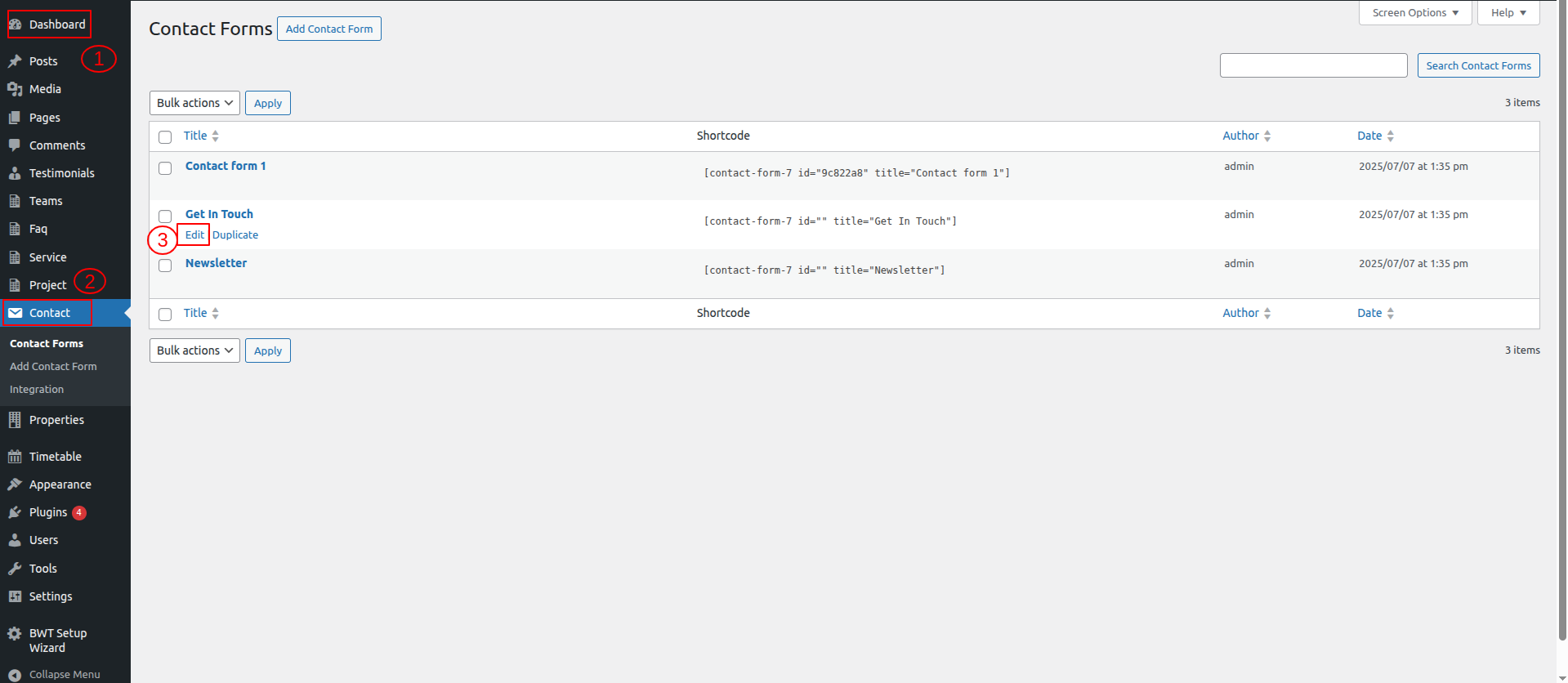1568x683 pixels.
Task: Toggle the select-all checkbox in table header
Action: pos(165,137)
